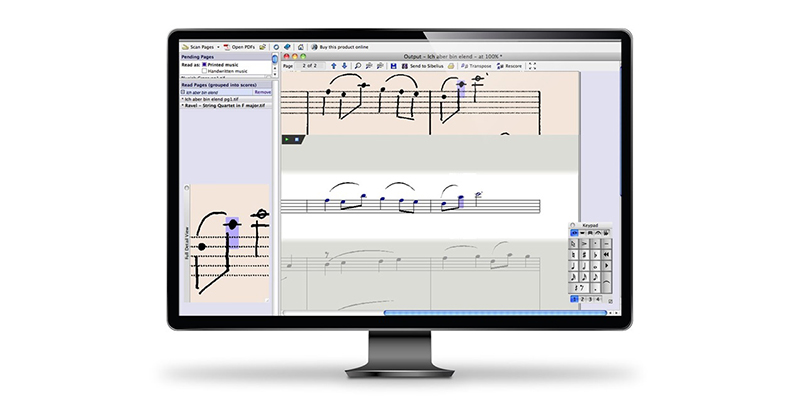The height and width of the screenshot is (400, 800).
Task: Click the flat sign key on the Keypad
Action: tap(595, 255)
